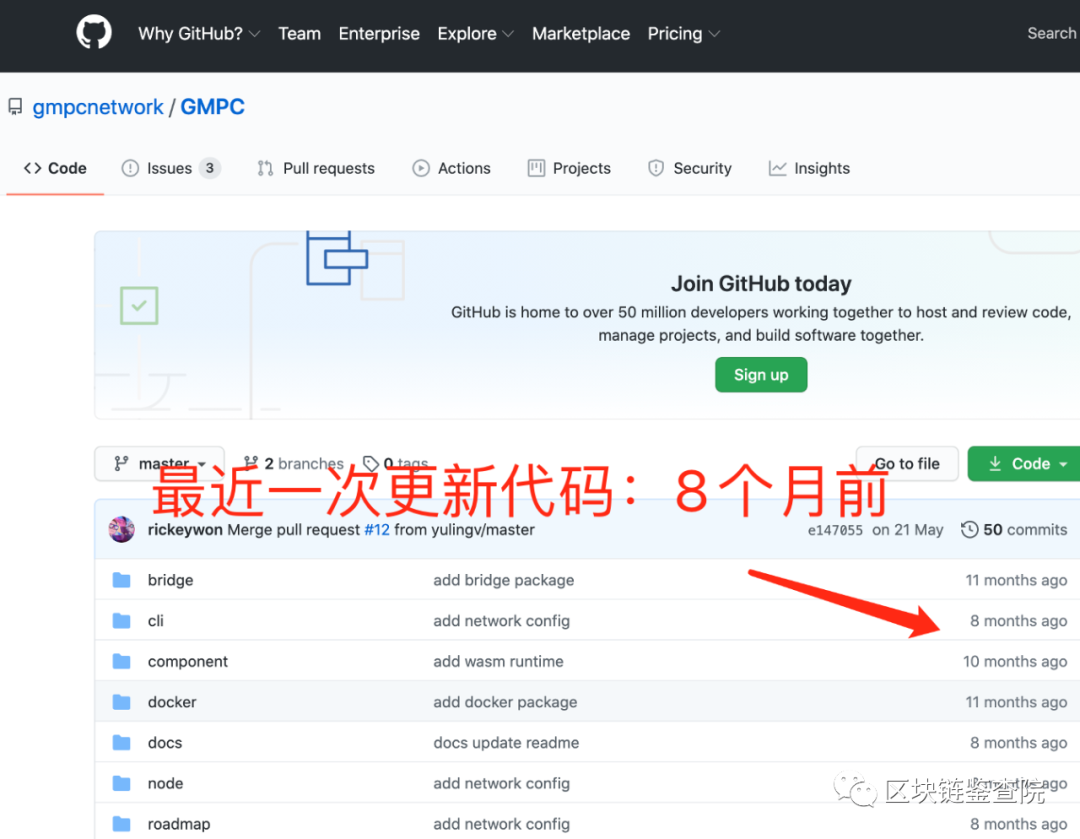View the 2 branches link

(294, 464)
